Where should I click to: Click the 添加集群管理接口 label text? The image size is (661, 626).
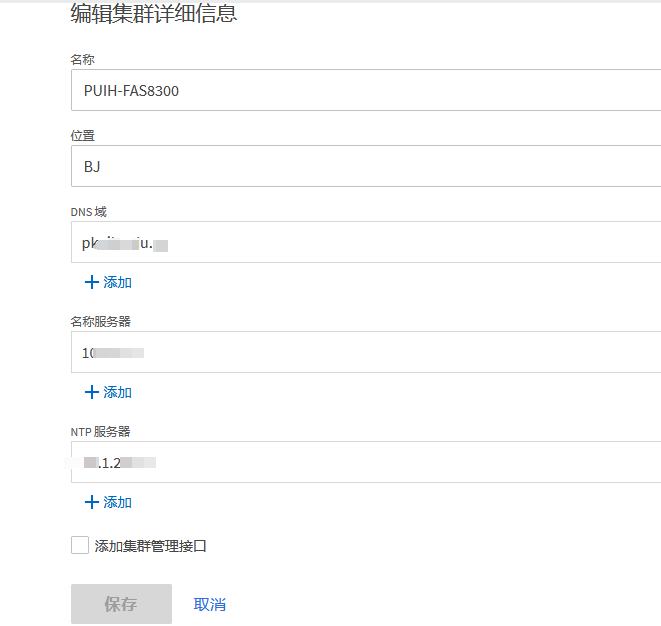coord(150,546)
